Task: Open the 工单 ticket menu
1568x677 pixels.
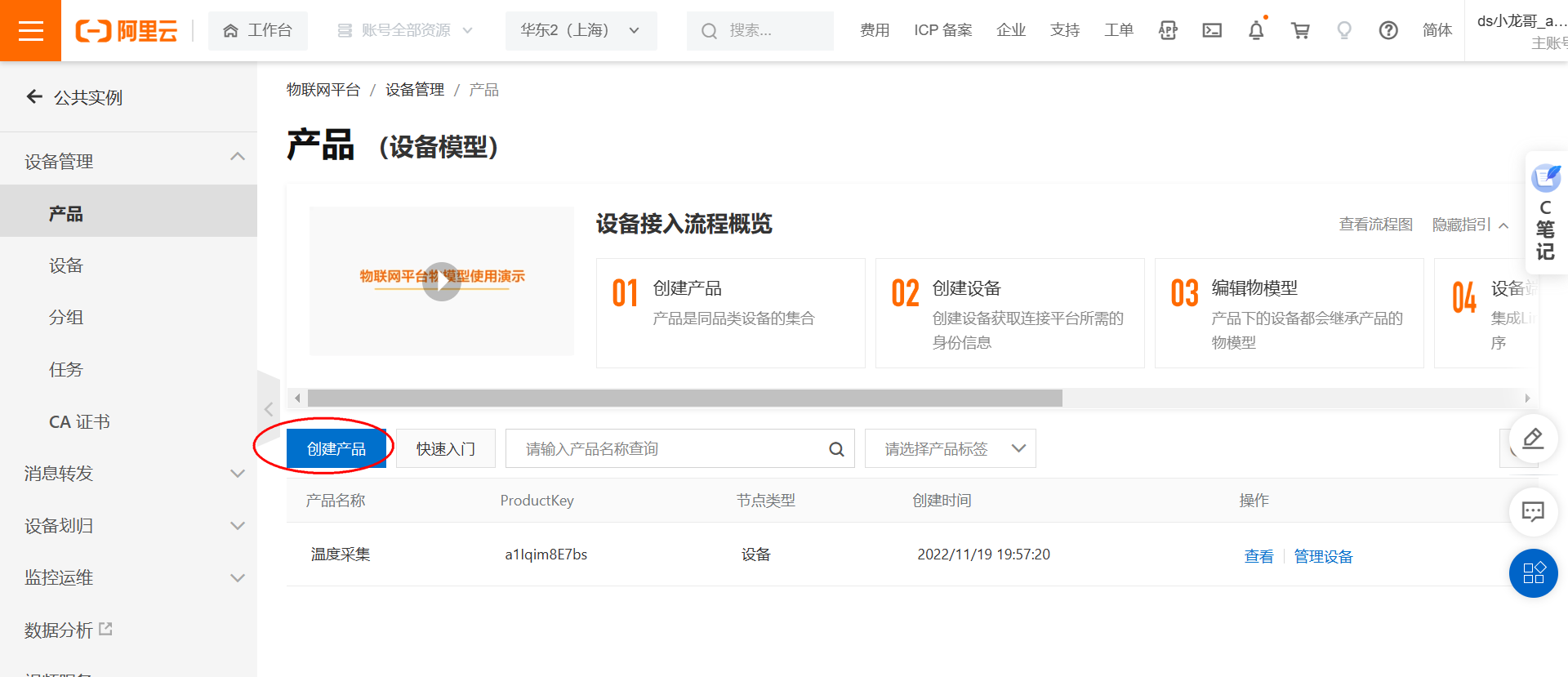Action: click(x=1119, y=30)
